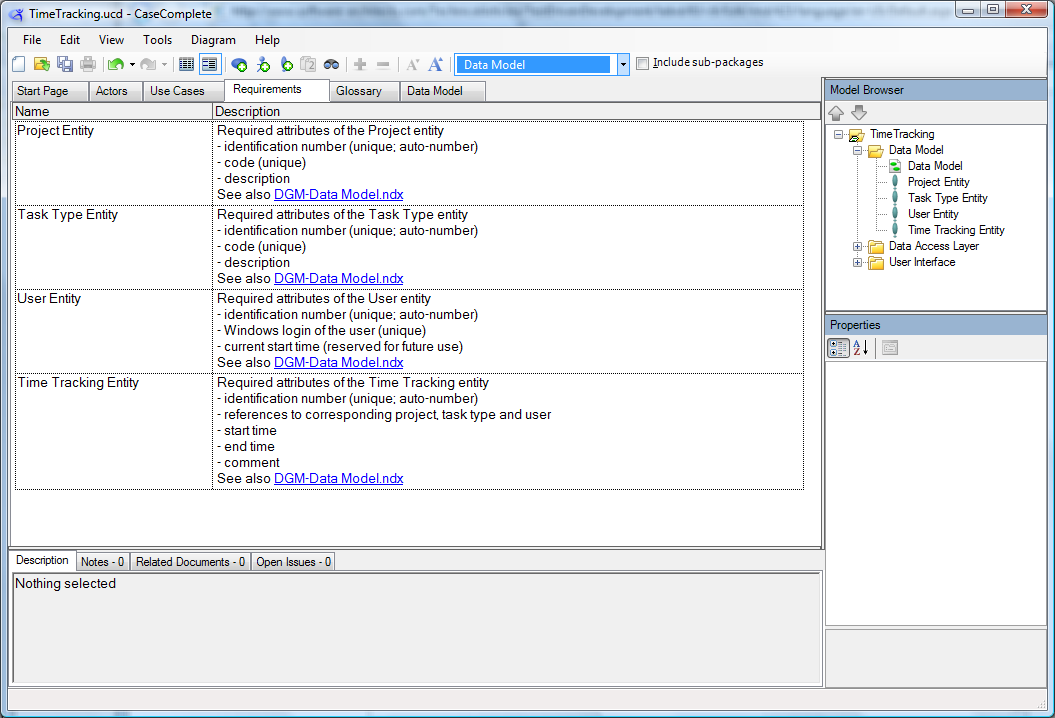Click the Increase font size icon
This screenshot has width=1055, height=718.
click(x=435, y=65)
